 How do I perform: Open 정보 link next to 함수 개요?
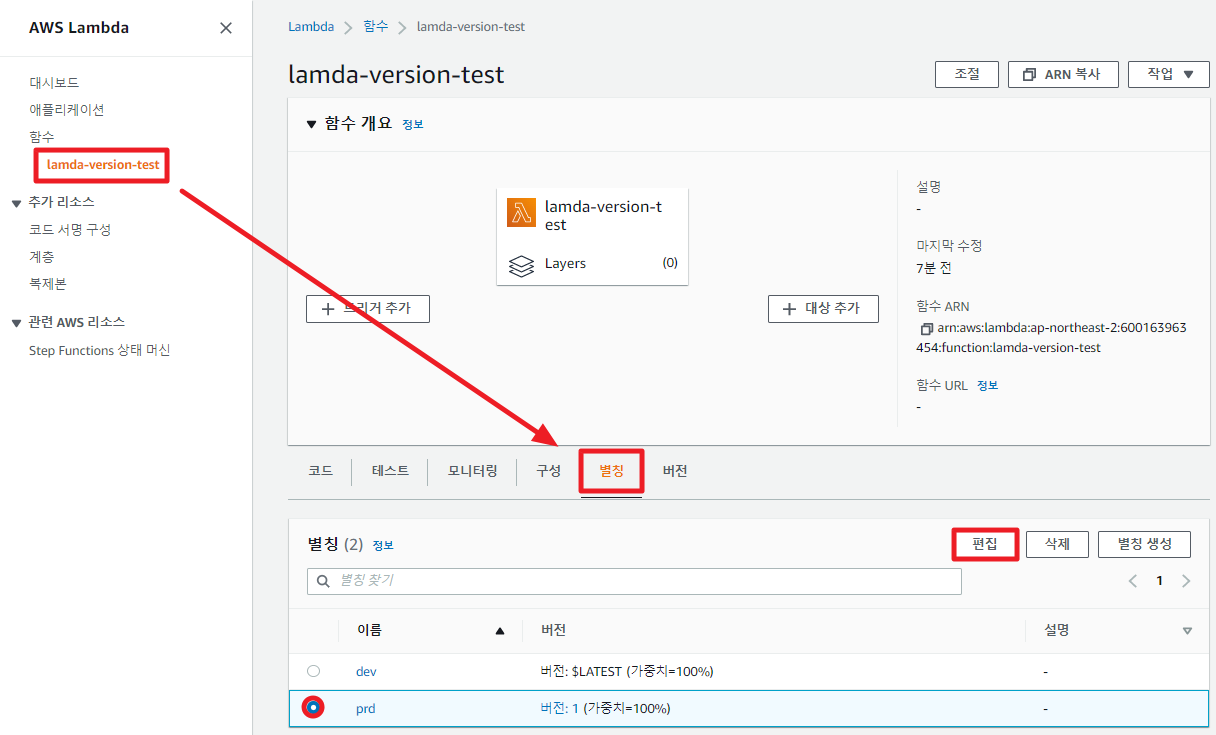(x=413, y=125)
